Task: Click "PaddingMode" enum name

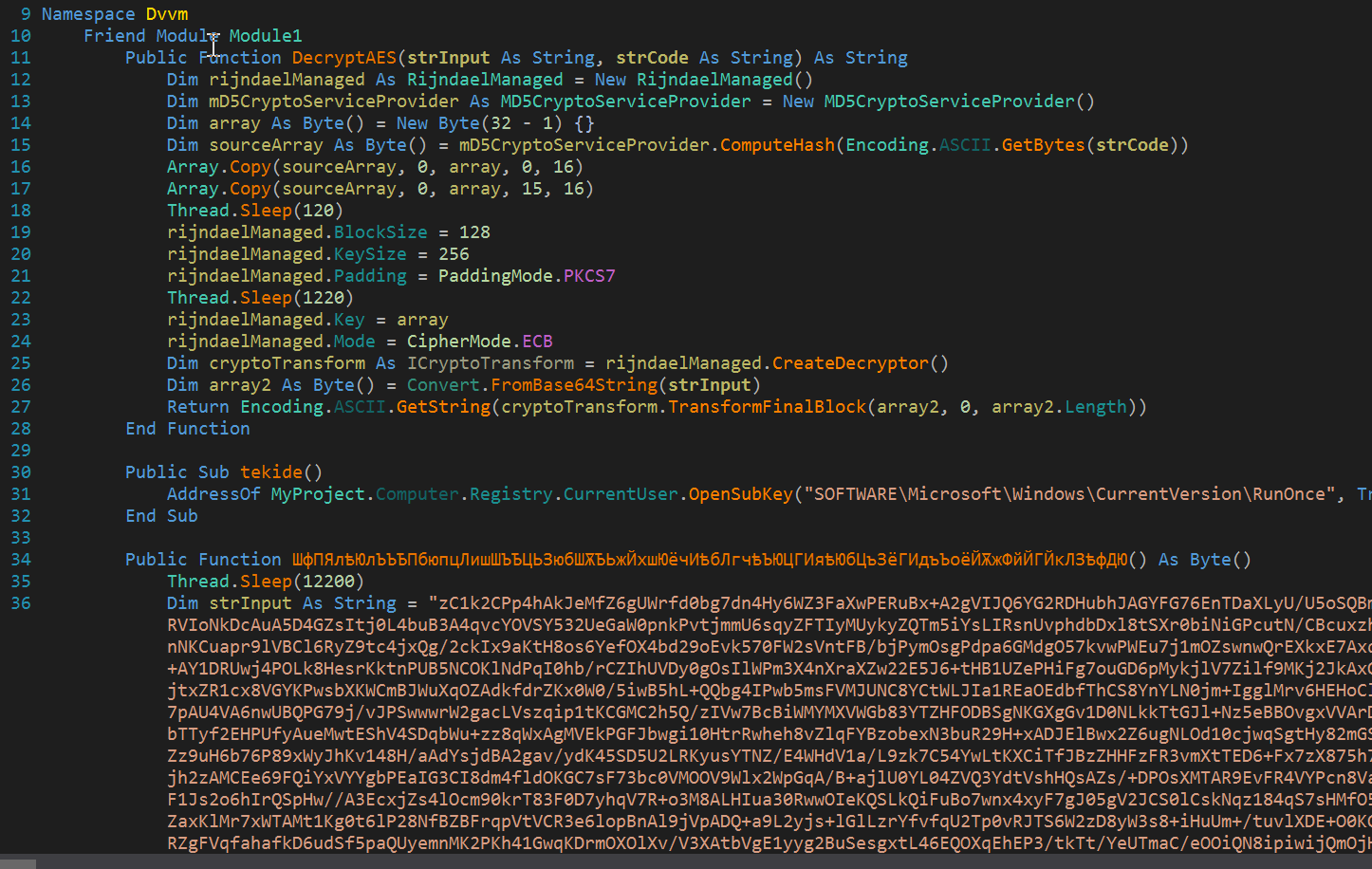Action: (495, 276)
